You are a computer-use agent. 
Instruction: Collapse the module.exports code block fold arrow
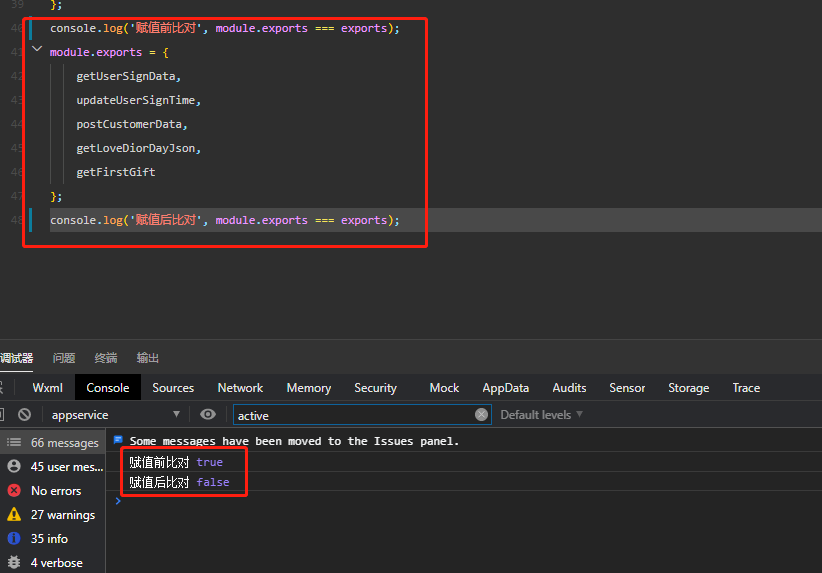(x=37, y=49)
